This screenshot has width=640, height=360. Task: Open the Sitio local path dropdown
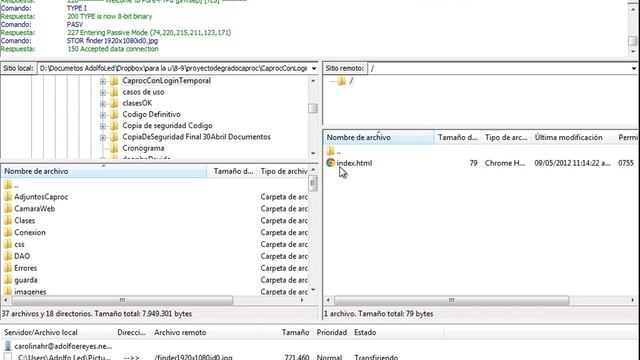tap(313, 68)
